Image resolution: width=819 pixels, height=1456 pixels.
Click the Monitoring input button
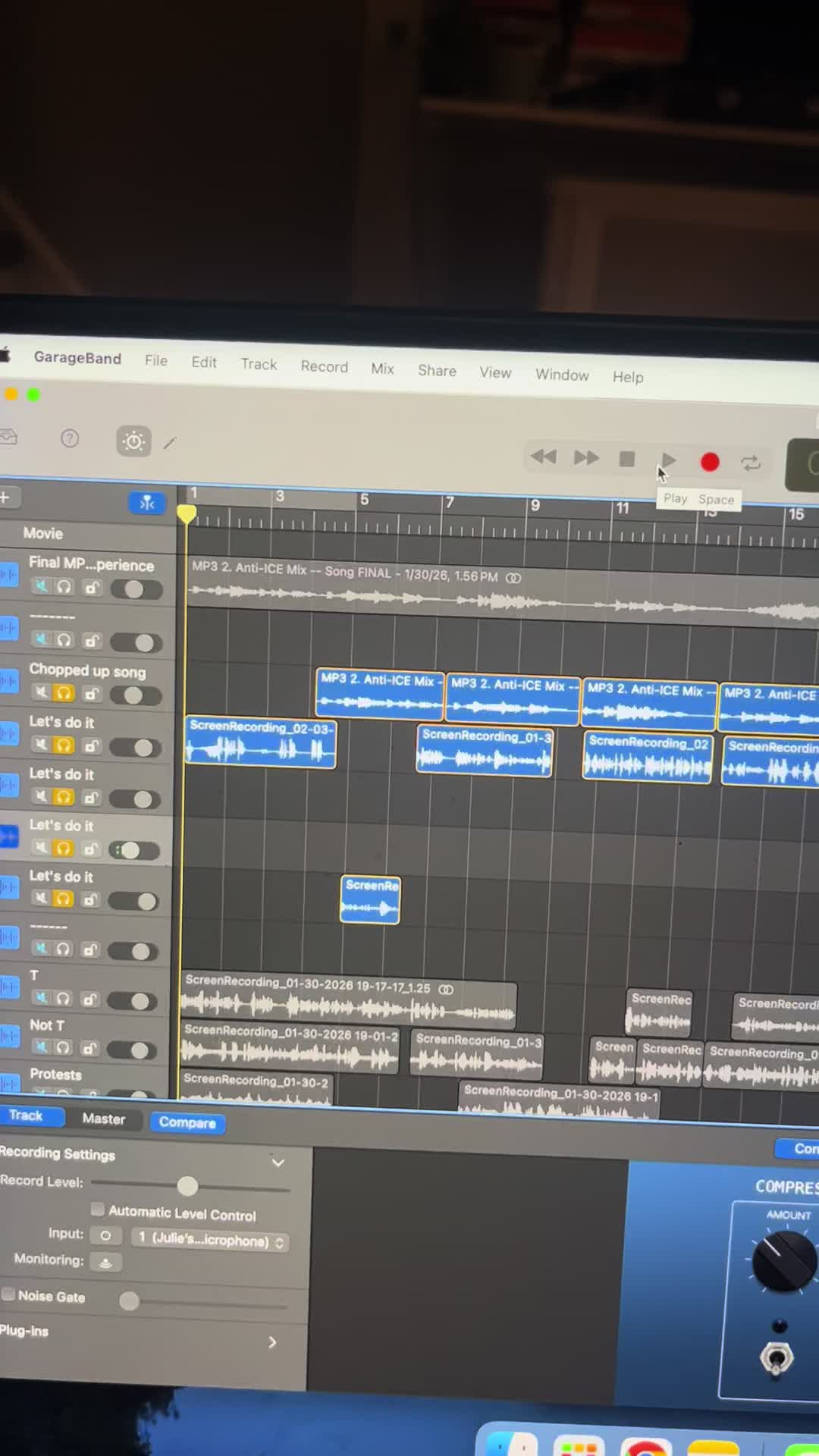point(105,1262)
